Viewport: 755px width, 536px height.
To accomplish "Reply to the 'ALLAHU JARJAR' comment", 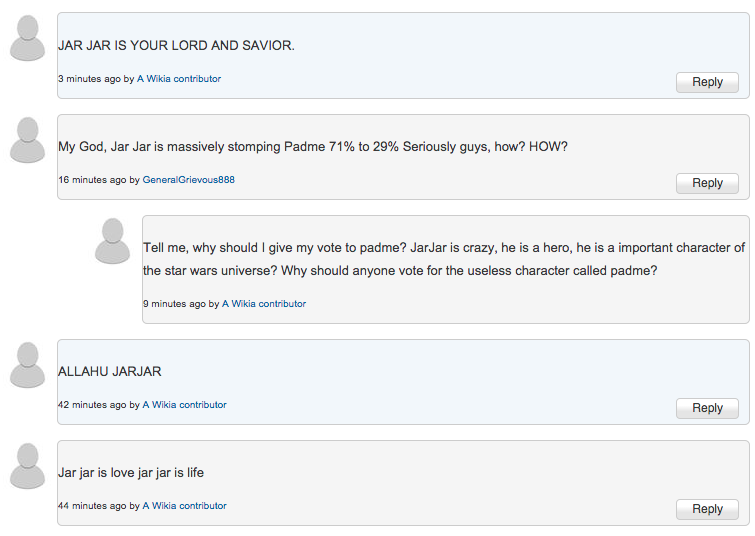I will tap(707, 408).
